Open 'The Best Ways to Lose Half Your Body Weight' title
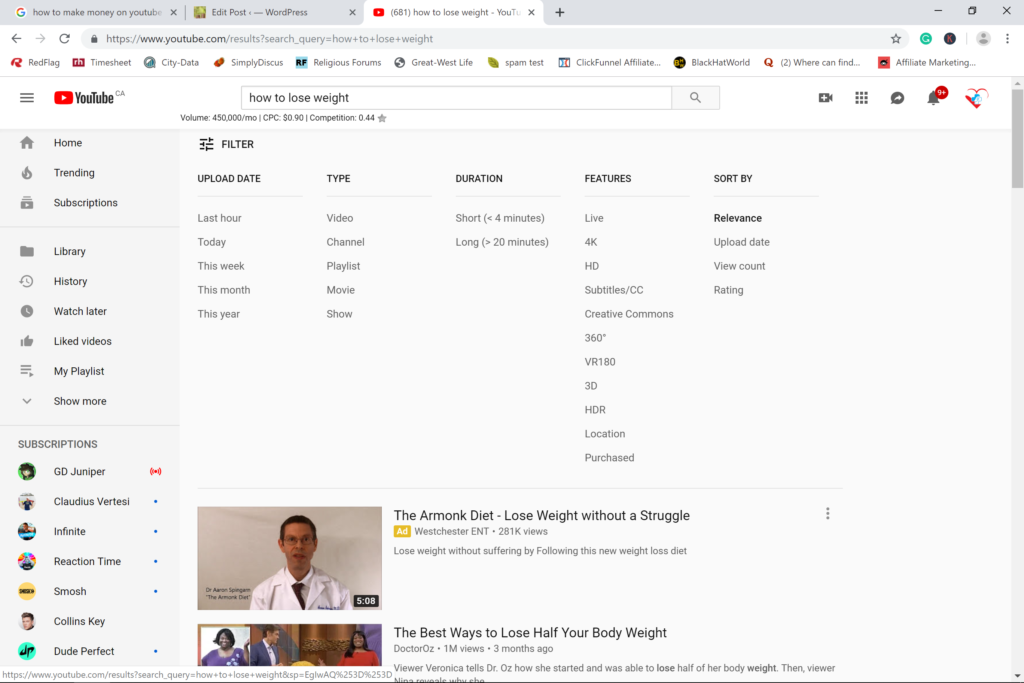 (x=530, y=633)
